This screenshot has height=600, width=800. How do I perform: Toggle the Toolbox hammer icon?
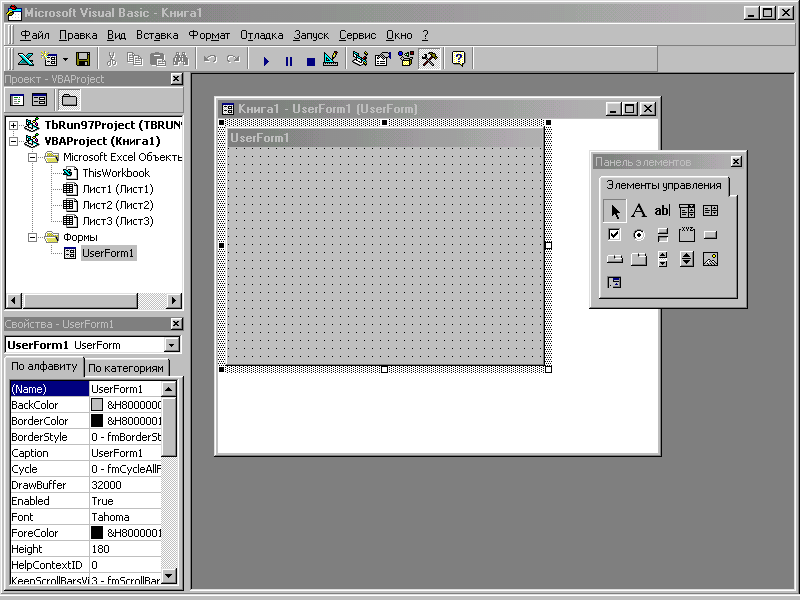pos(430,59)
